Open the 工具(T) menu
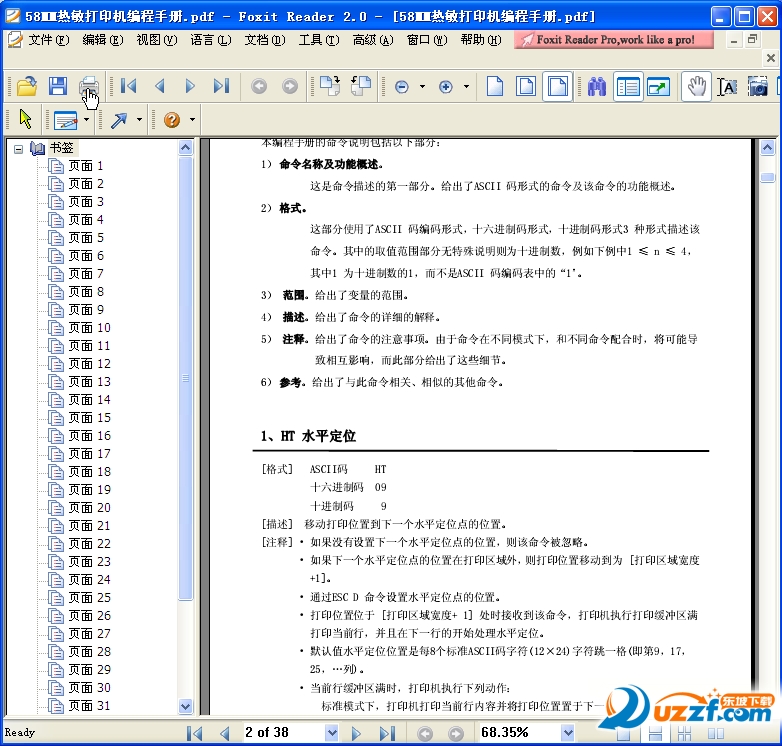Image resolution: width=782 pixels, height=746 pixels. 318,40
